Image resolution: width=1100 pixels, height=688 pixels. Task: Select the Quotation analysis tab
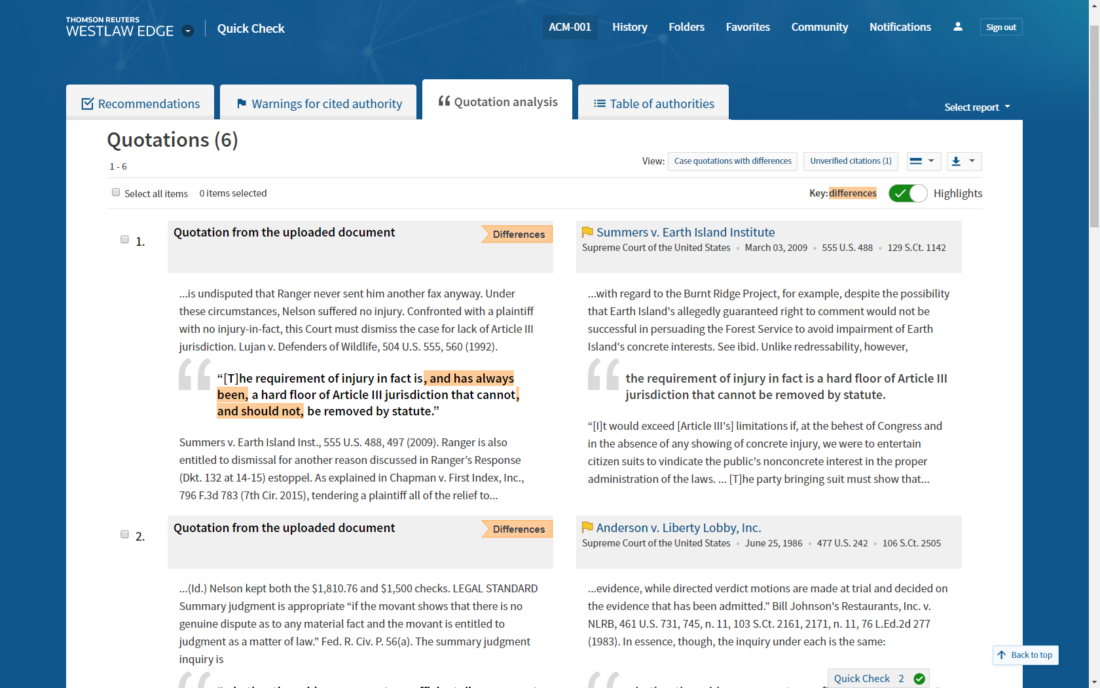coord(497,101)
